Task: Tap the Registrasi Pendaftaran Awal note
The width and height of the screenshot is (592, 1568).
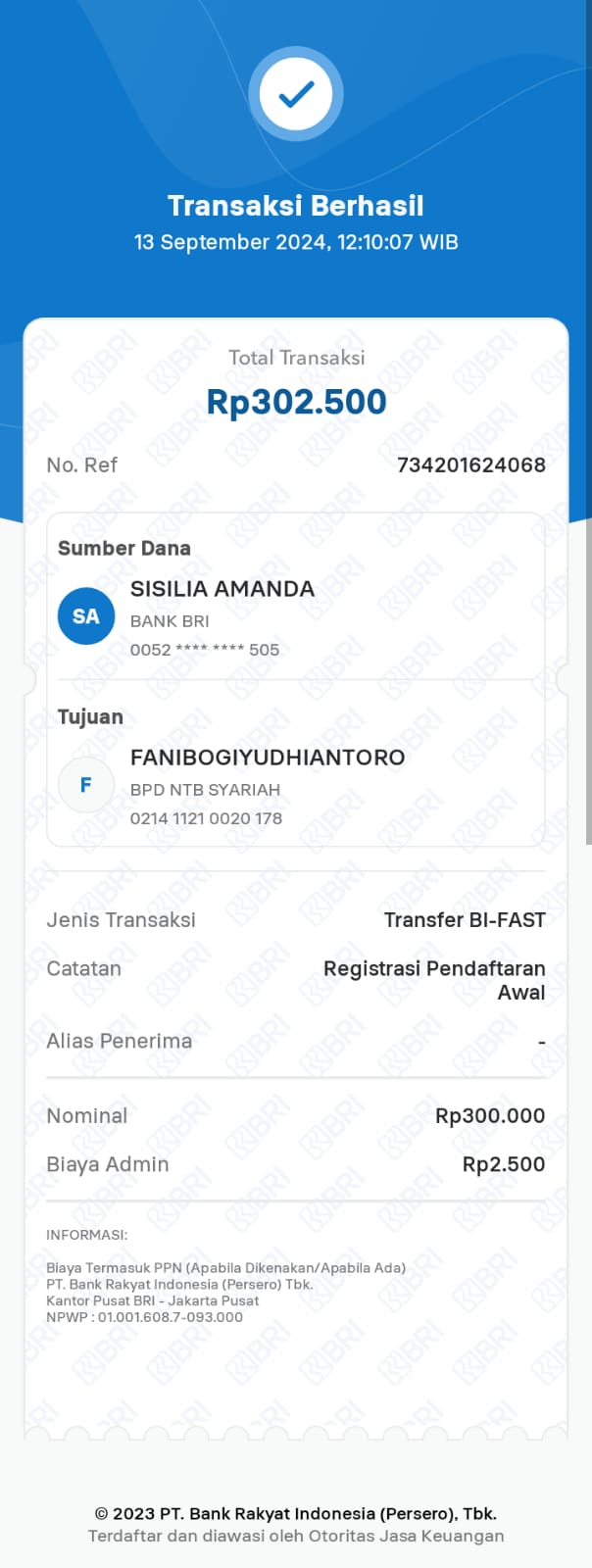Action: (434, 980)
